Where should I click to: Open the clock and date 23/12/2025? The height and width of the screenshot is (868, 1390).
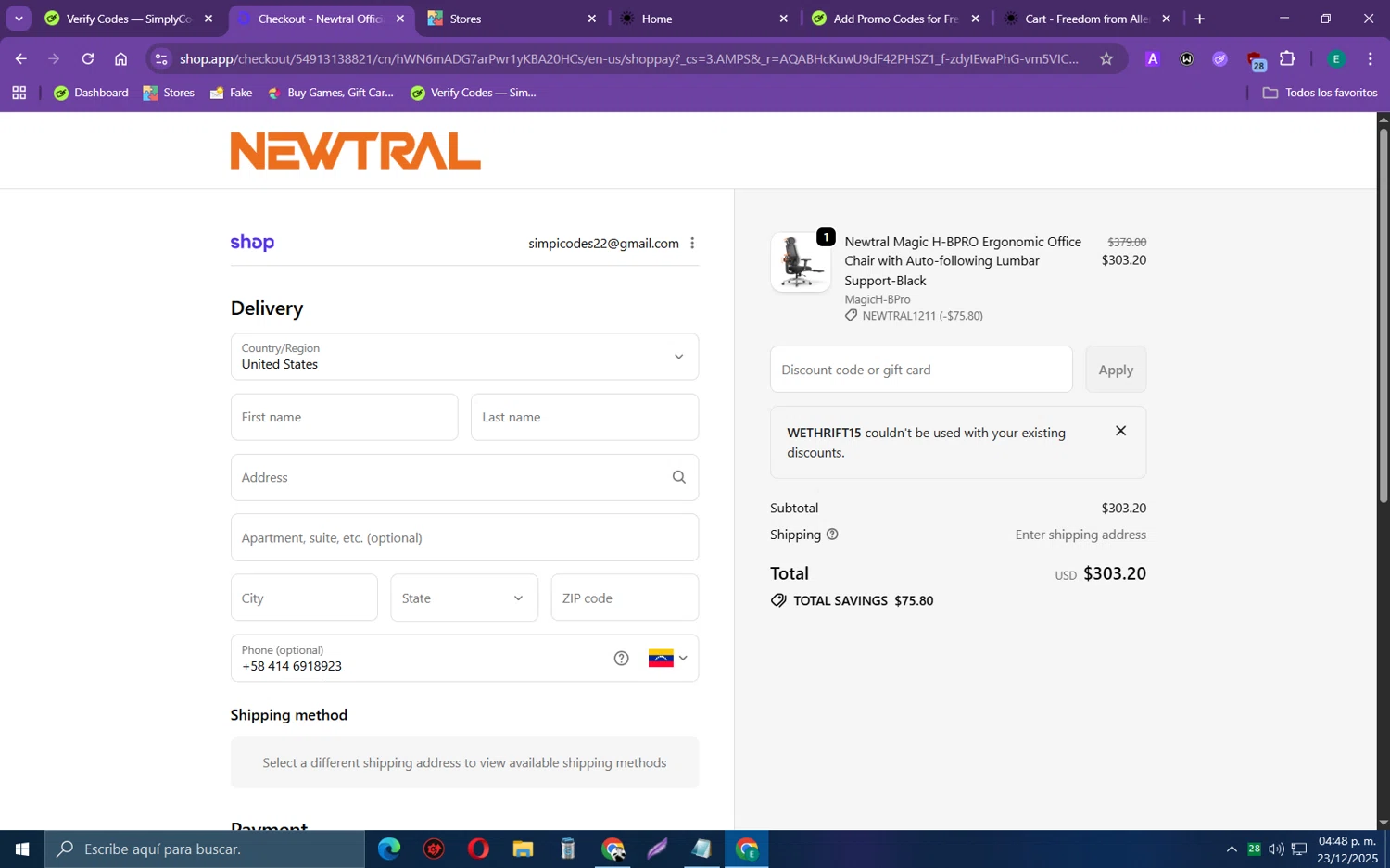1347,849
